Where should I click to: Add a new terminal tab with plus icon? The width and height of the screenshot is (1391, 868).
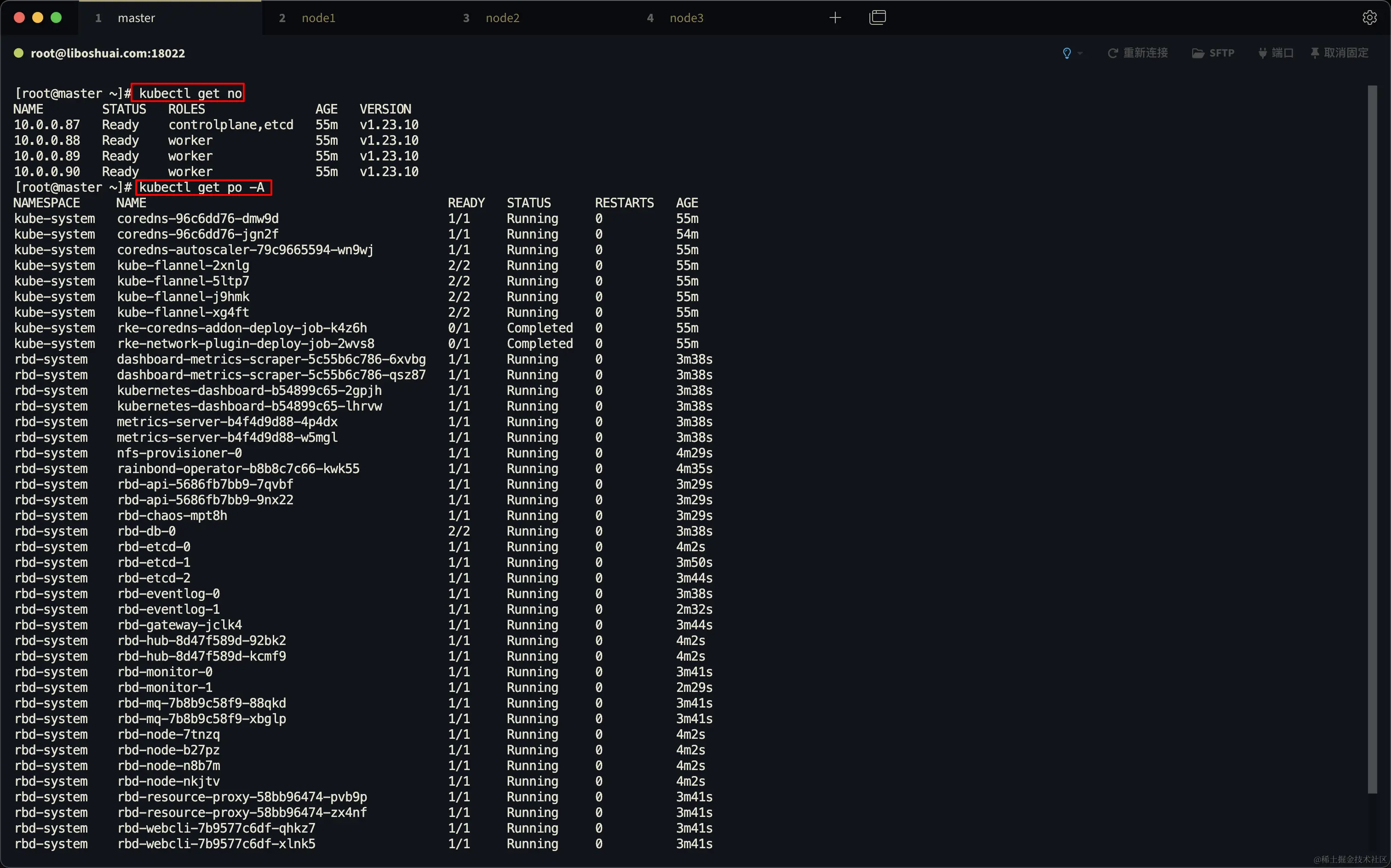pyautogui.click(x=835, y=18)
